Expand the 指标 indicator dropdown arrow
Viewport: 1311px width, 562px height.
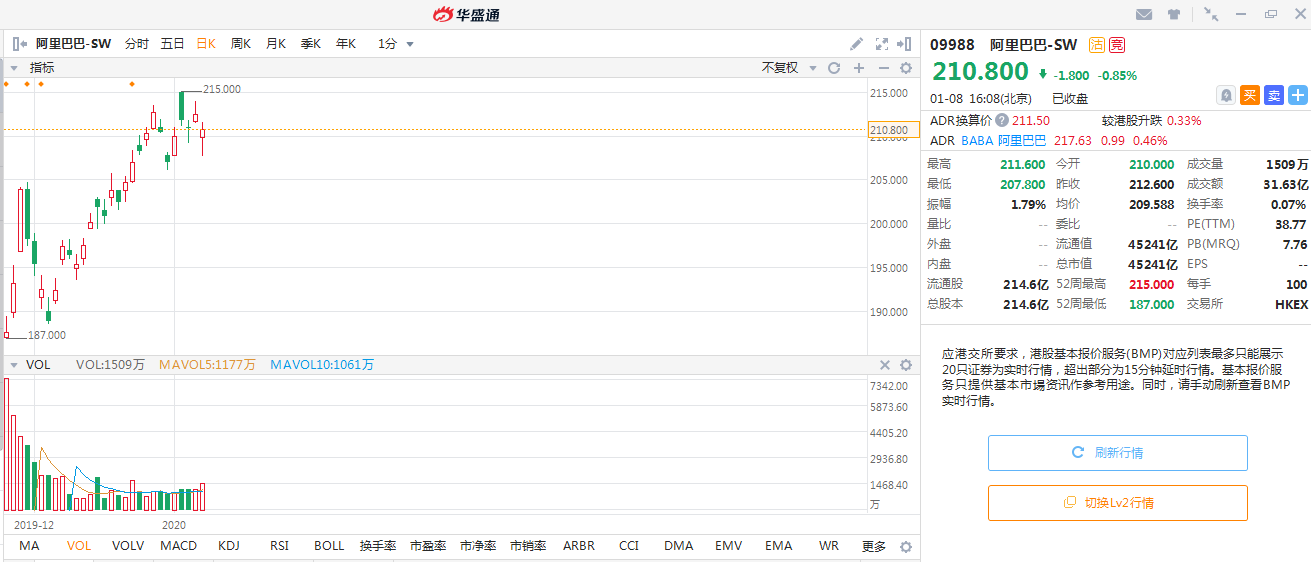15,68
